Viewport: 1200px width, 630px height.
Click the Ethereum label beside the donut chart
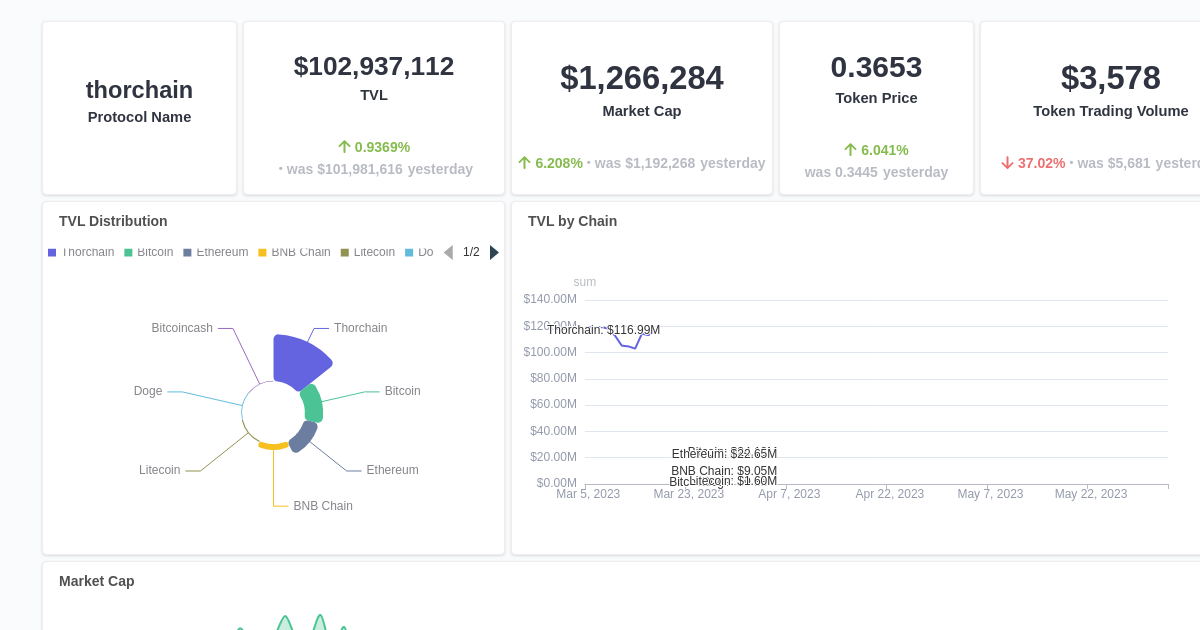click(x=393, y=470)
